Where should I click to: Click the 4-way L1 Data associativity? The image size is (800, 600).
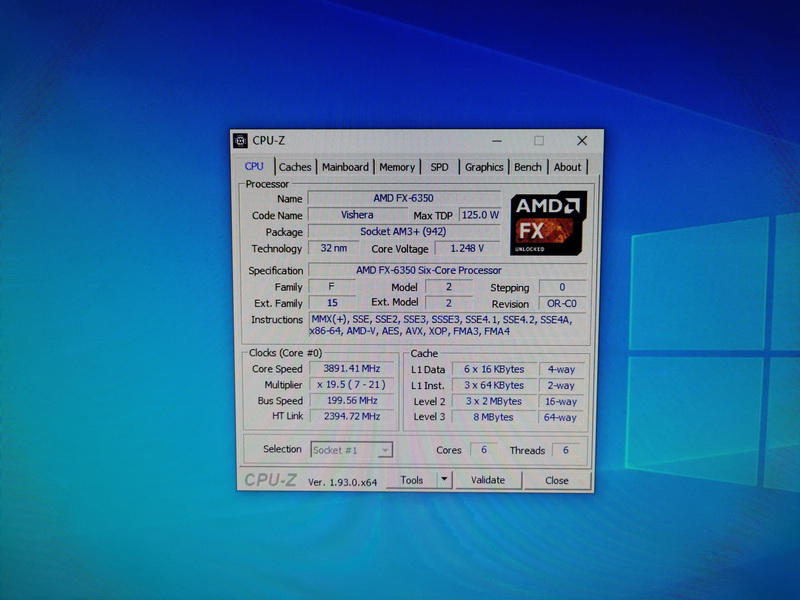(561, 369)
